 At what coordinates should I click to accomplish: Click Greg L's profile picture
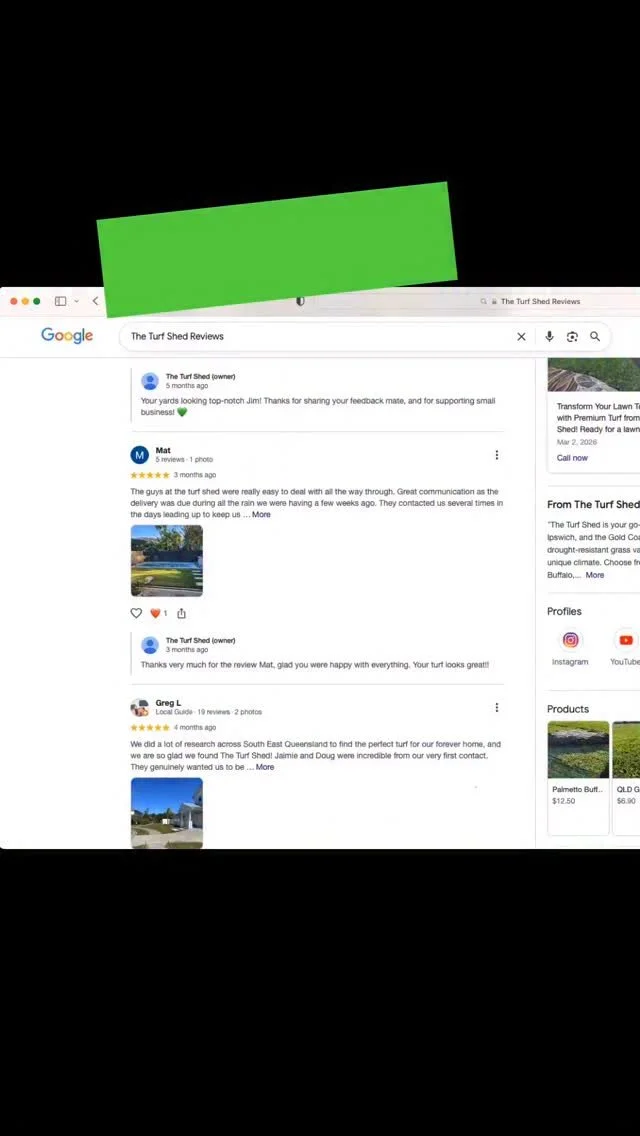click(x=139, y=707)
